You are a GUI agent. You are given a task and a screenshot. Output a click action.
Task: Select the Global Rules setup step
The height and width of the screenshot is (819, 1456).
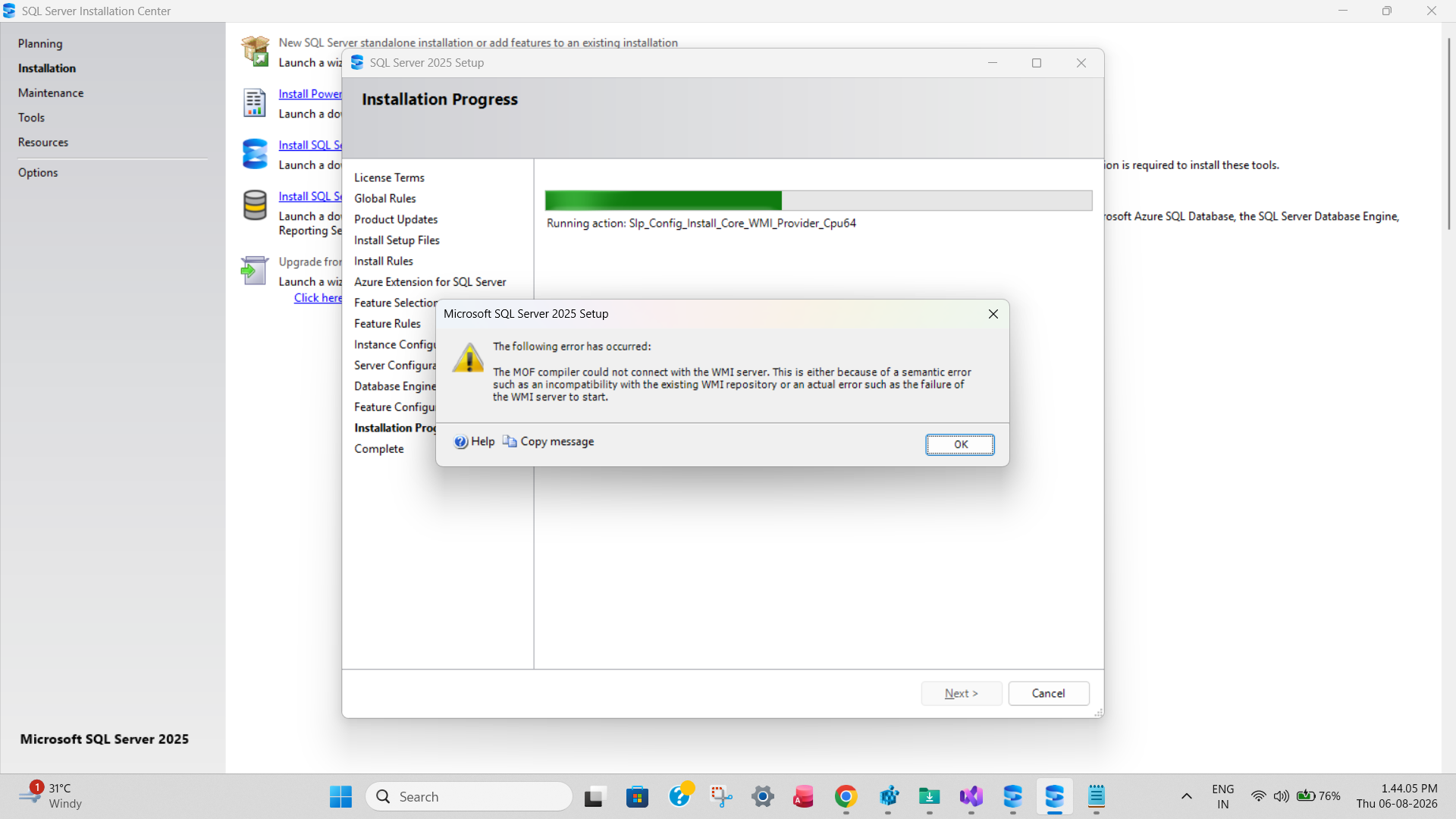[x=385, y=199]
